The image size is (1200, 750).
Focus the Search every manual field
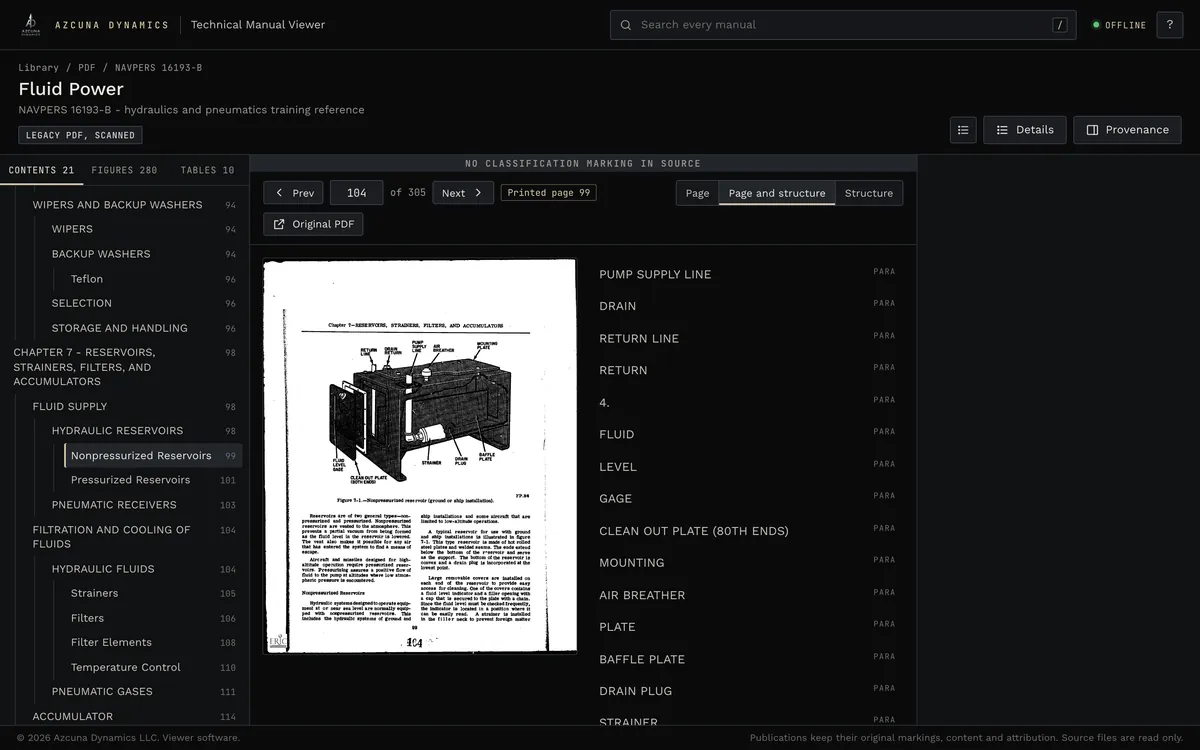point(843,25)
